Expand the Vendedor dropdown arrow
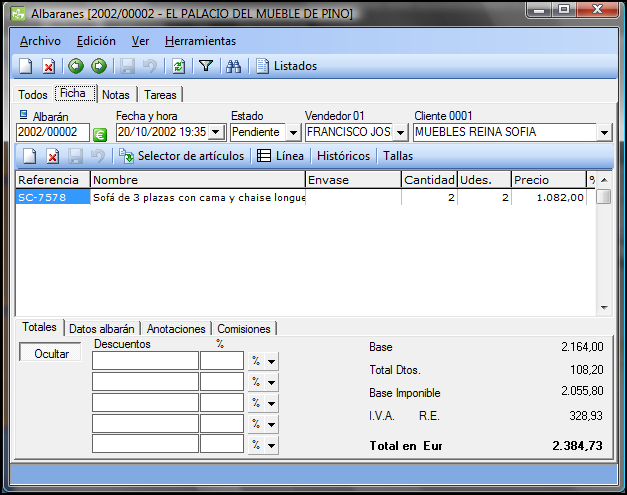Screen dimensions: 627x495 click(x=400, y=132)
